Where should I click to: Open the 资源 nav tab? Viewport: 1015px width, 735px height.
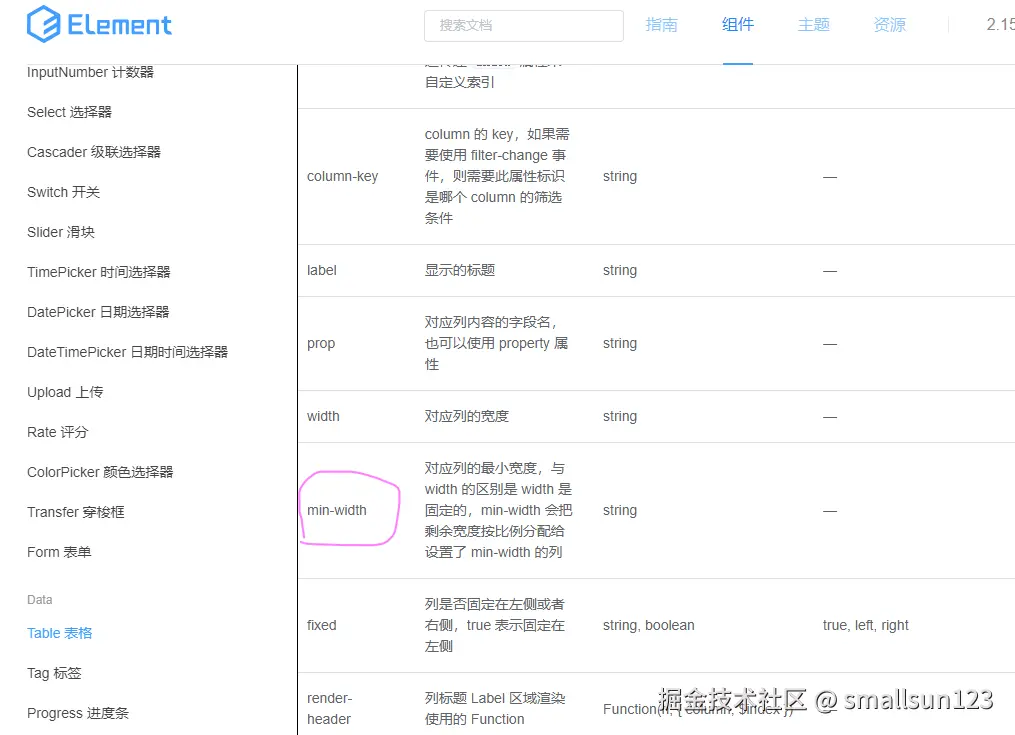click(x=890, y=25)
